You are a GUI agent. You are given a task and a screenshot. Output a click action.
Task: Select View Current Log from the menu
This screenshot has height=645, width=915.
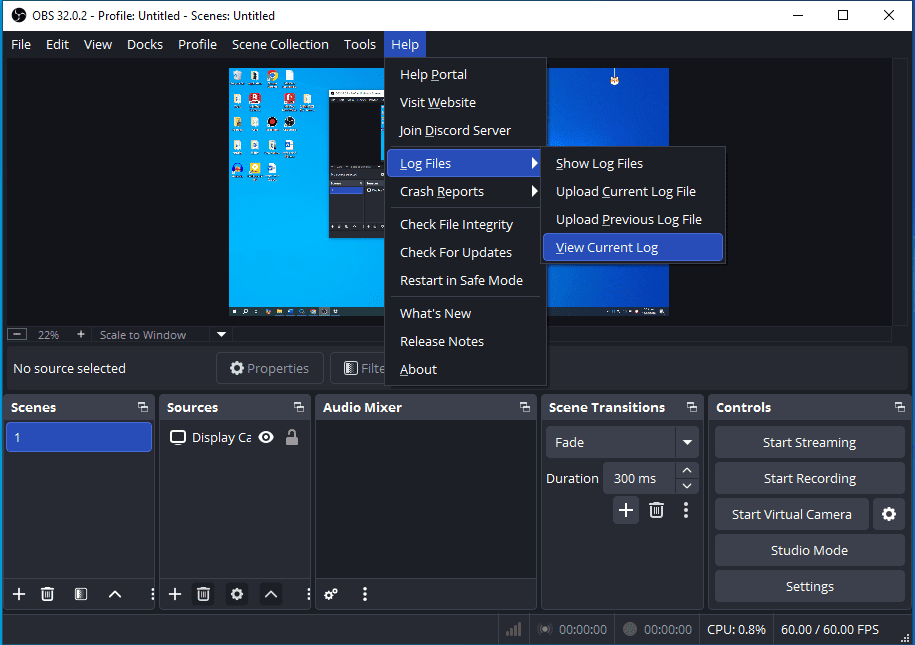pos(606,246)
